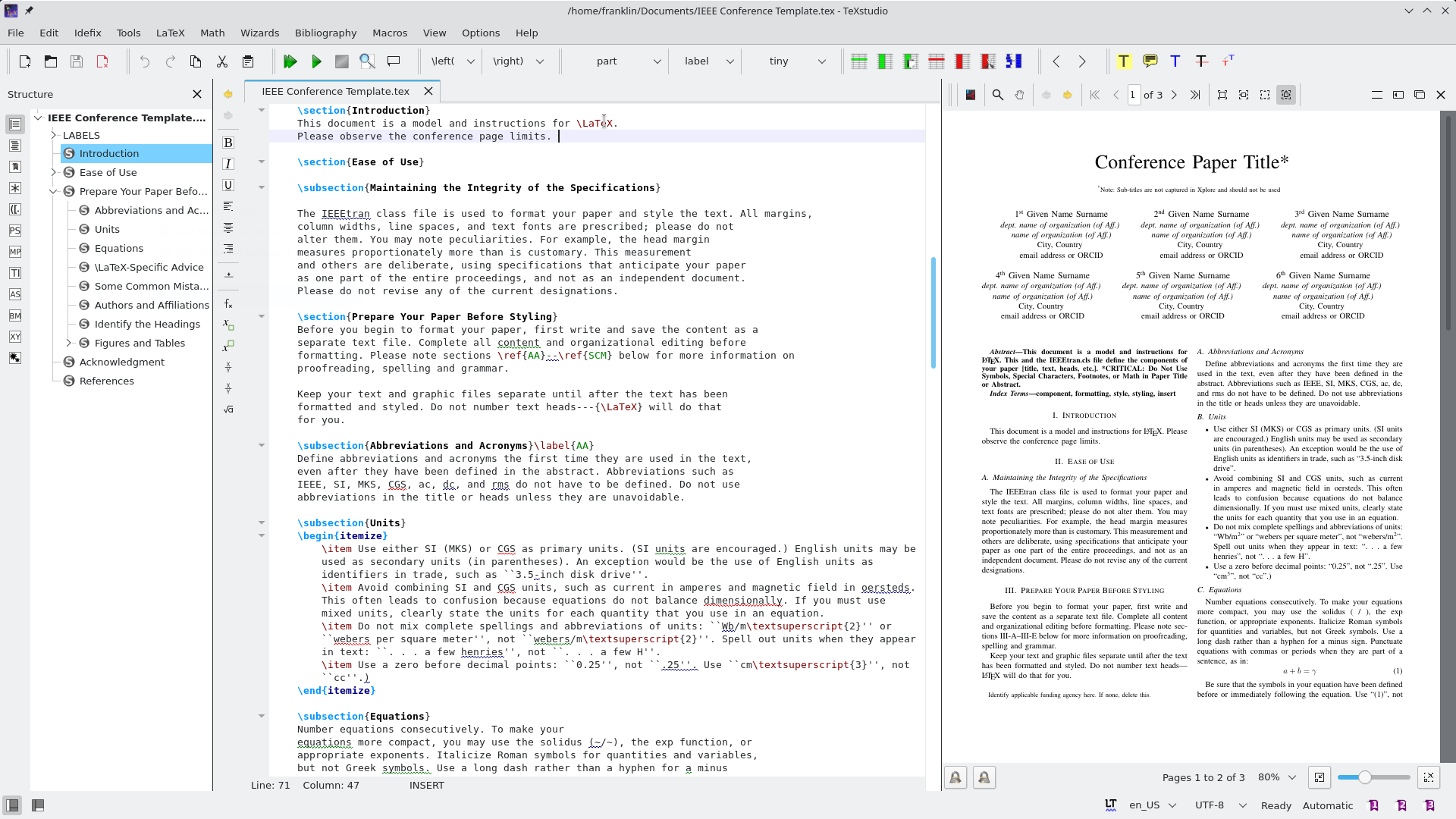Open the 80% zoom level dropdown
Viewport: 1456px width, 819px height.
pos(1277,777)
